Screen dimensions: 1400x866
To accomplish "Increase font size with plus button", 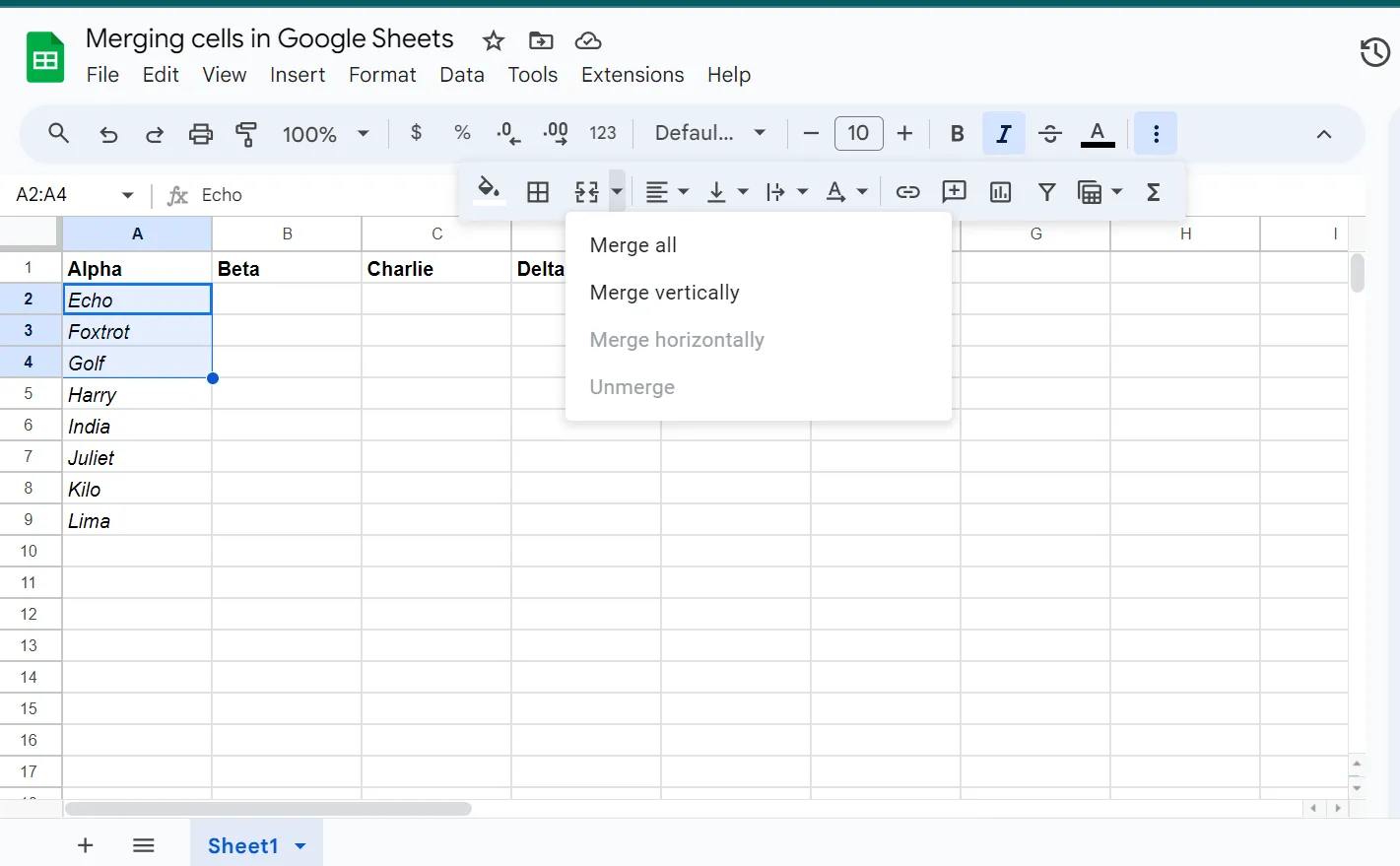I will [905, 133].
